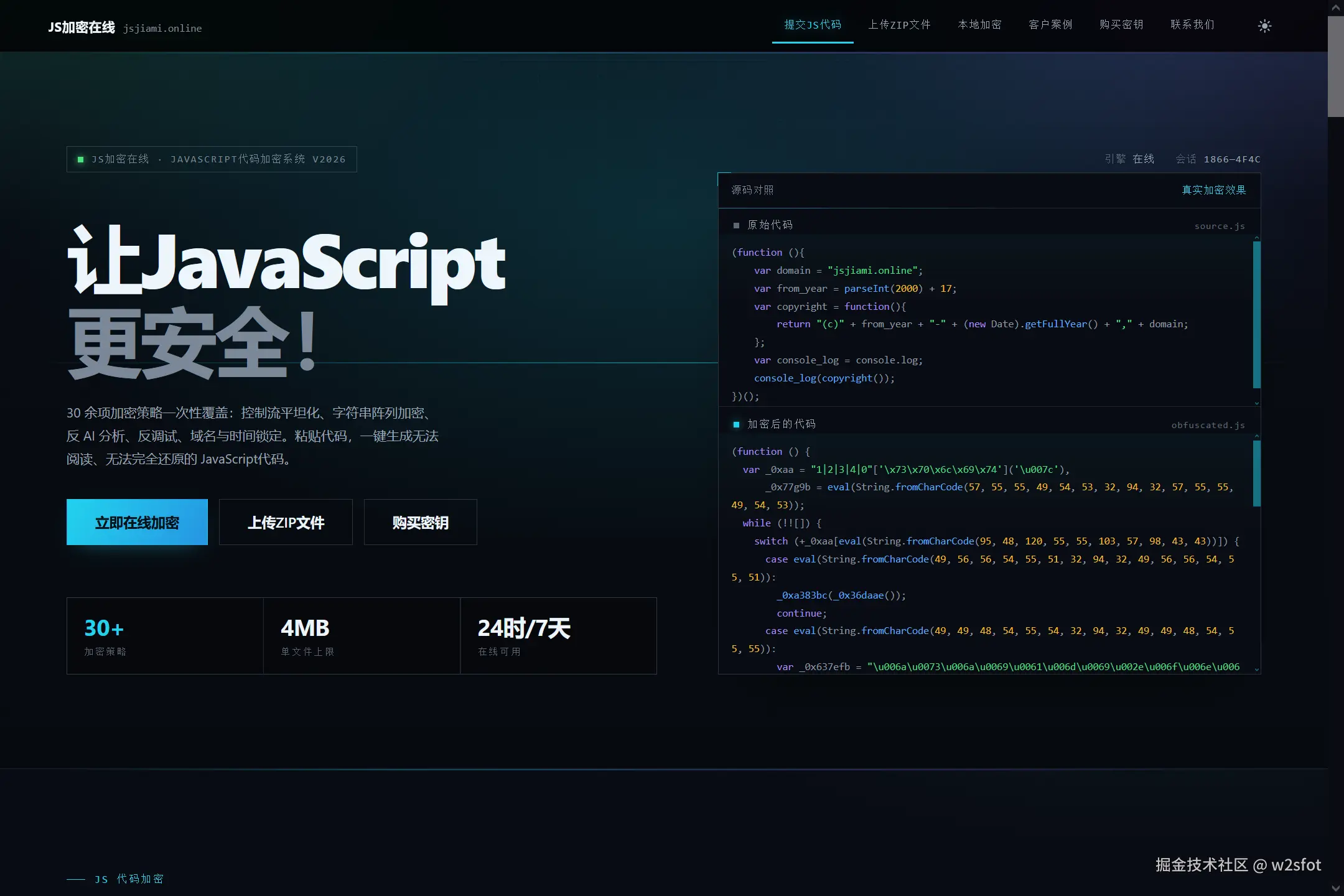Click the 30+ 加密策略 stat card

(x=165, y=636)
